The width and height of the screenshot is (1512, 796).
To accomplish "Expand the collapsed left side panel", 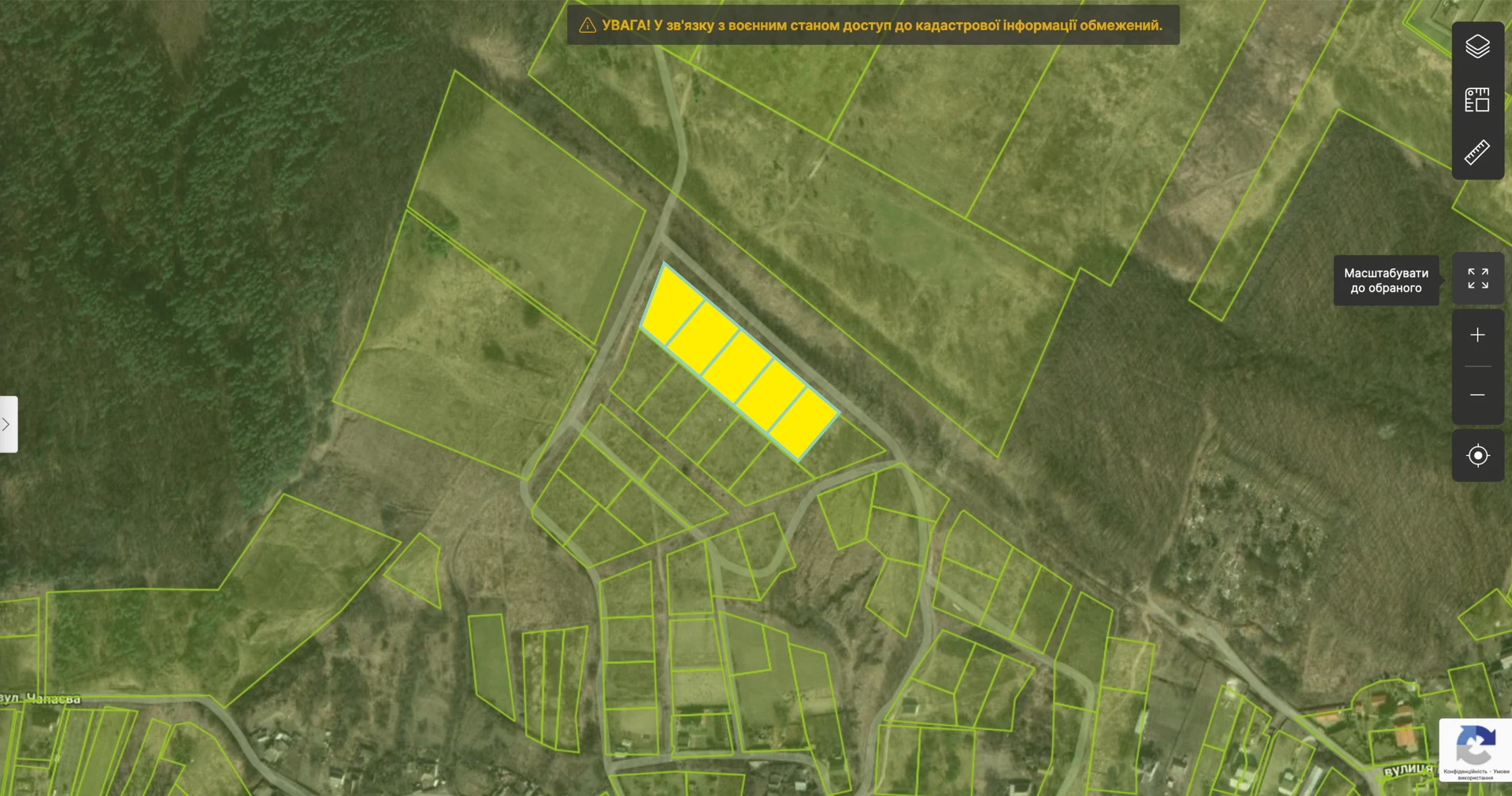I will (7, 424).
